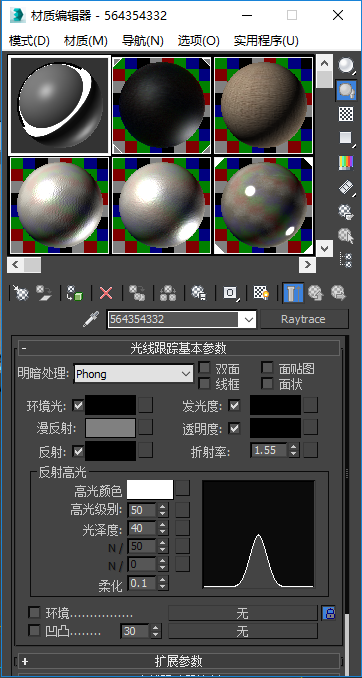Click the eyedropper pick material icon
Screen dimensions: 362x678
(x=91, y=320)
